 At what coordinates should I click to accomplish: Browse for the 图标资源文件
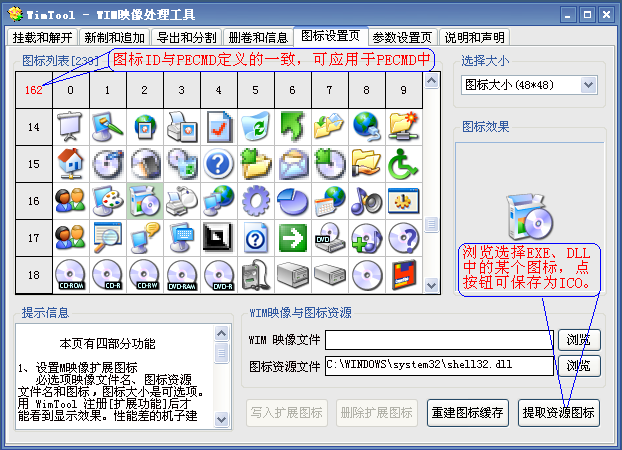point(579,365)
